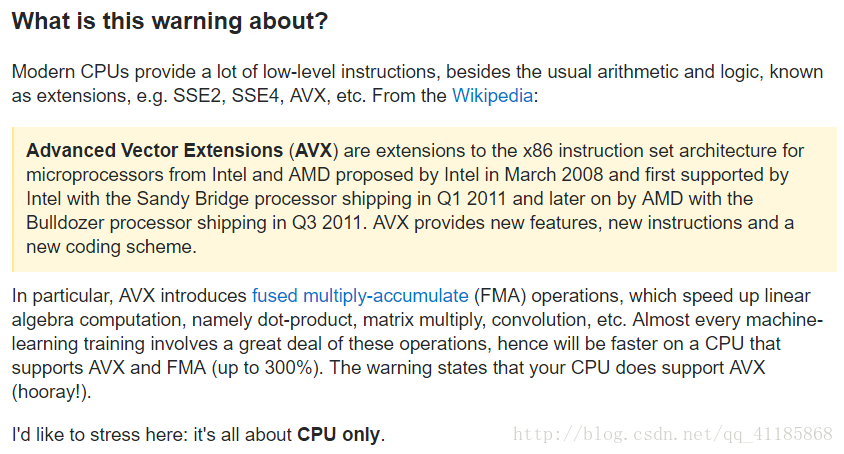Click the heading 'What is this warning about?'
Image resolution: width=844 pixels, height=454 pixels.
click(x=170, y=21)
